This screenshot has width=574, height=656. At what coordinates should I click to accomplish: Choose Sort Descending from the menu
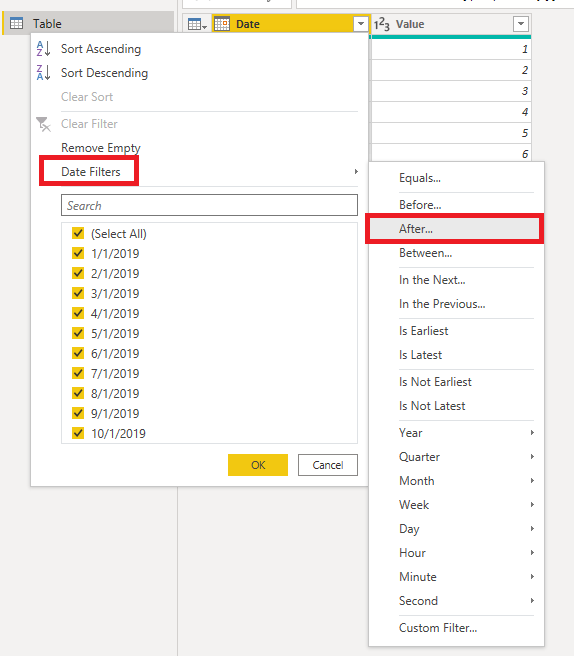coord(104,73)
